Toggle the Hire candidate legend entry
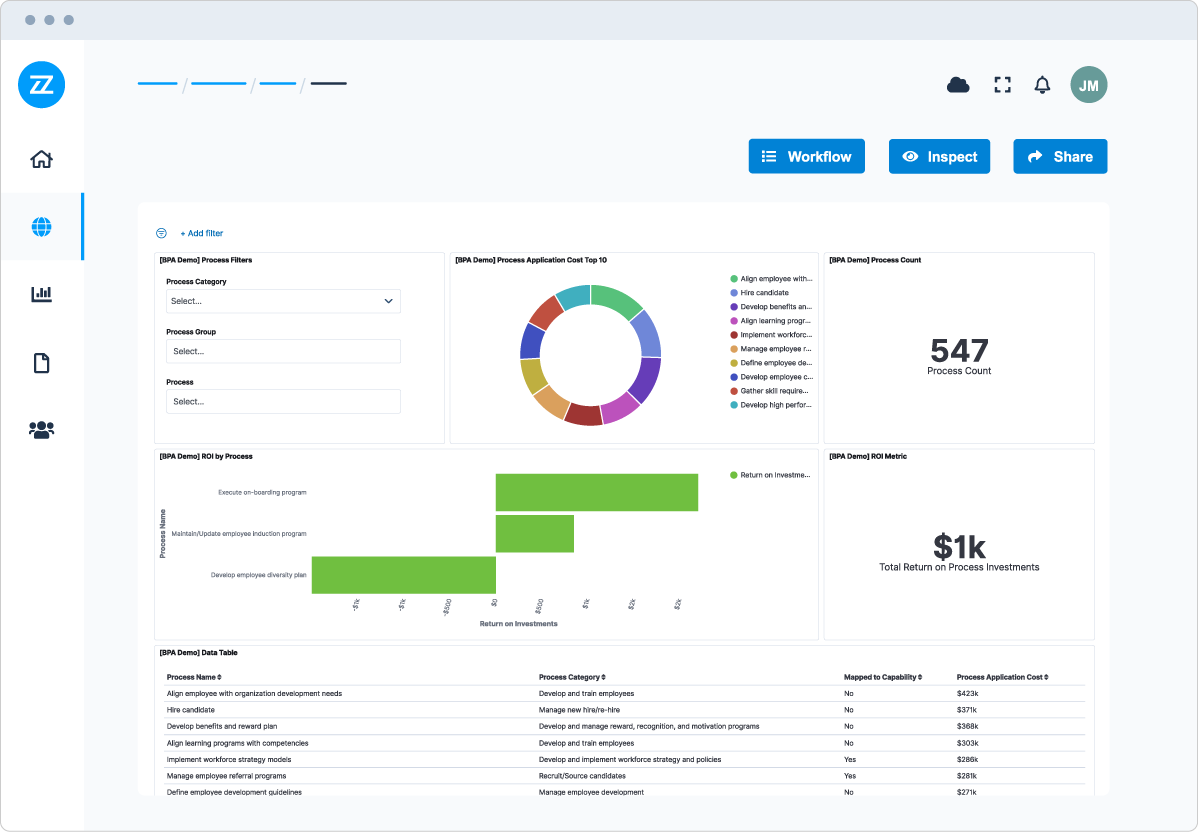Image resolution: width=1198 pixels, height=832 pixels. click(764, 293)
